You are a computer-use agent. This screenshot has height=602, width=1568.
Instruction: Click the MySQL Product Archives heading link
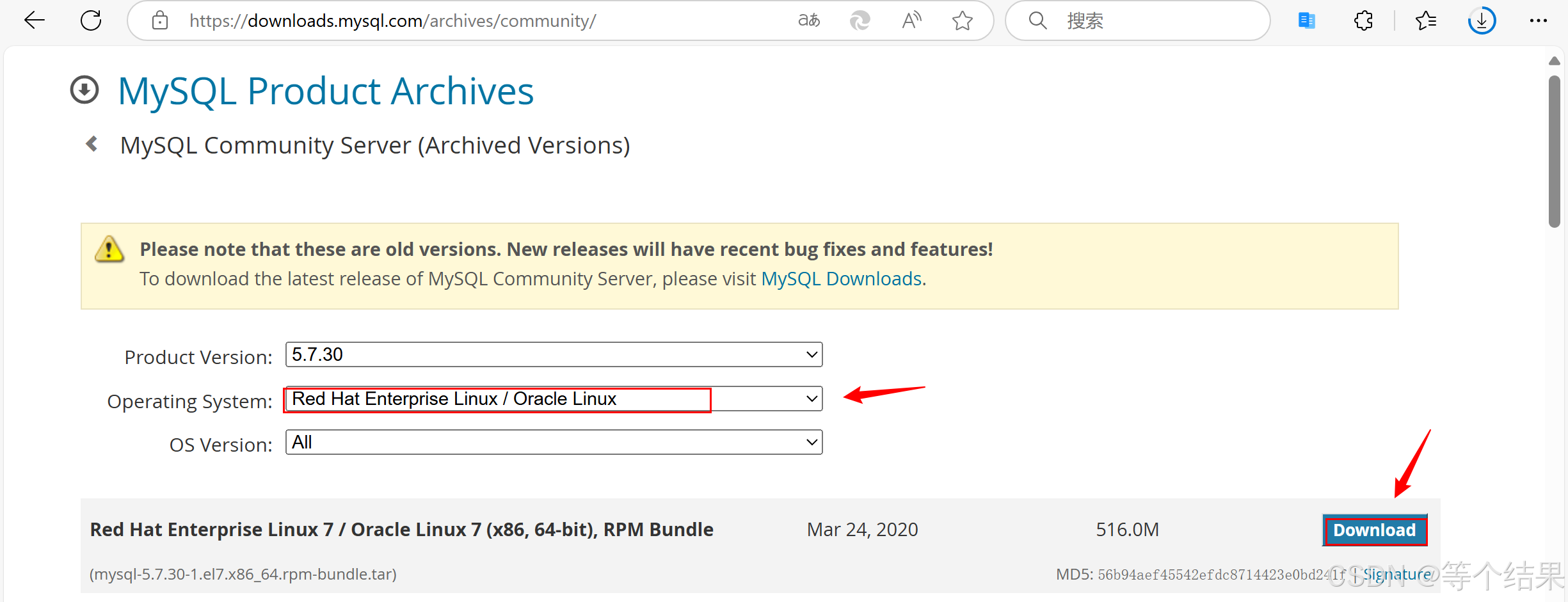pyautogui.click(x=326, y=91)
